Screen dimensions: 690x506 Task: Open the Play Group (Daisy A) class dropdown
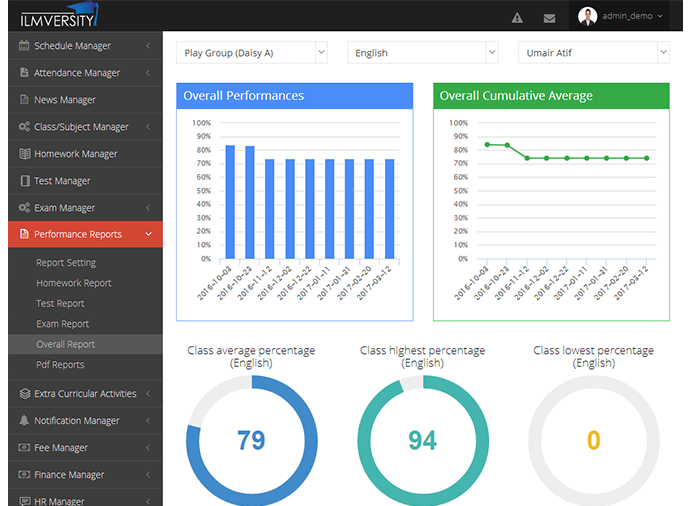click(x=252, y=53)
